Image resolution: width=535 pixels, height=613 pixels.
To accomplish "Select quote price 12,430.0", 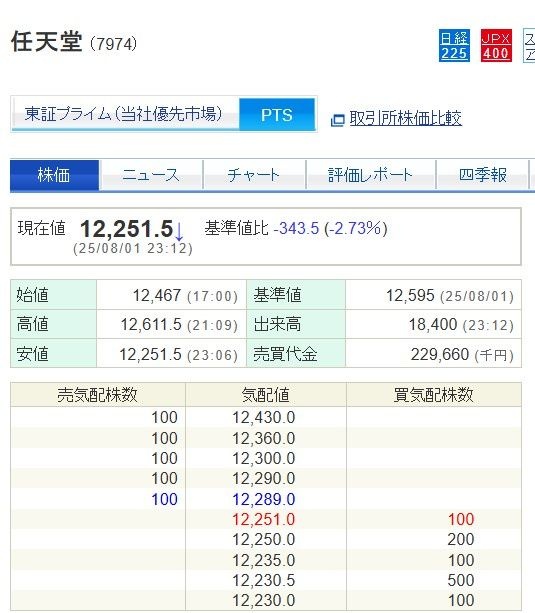I will pos(264,418).
